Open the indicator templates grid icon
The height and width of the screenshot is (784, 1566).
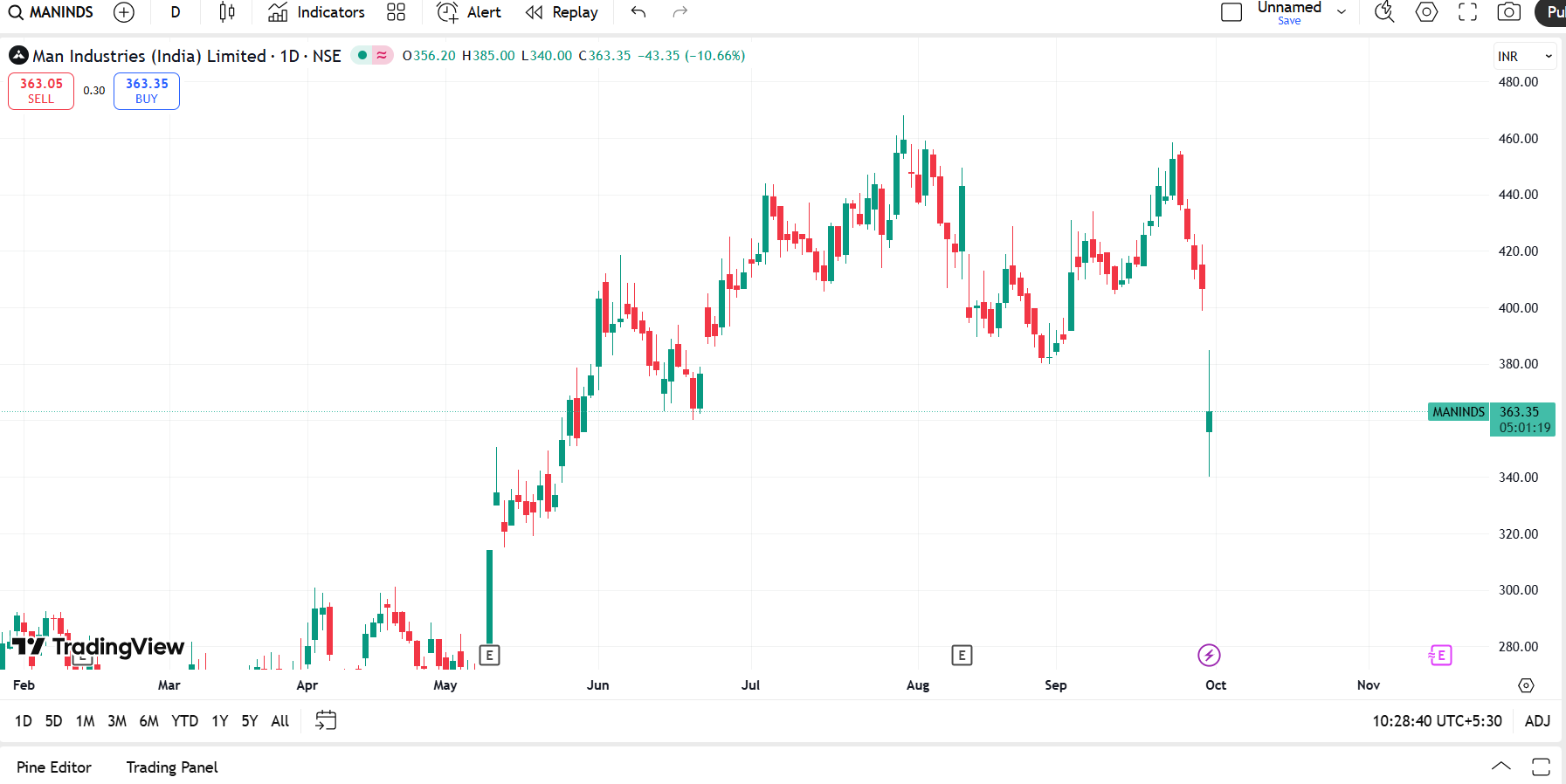[396, 12]
